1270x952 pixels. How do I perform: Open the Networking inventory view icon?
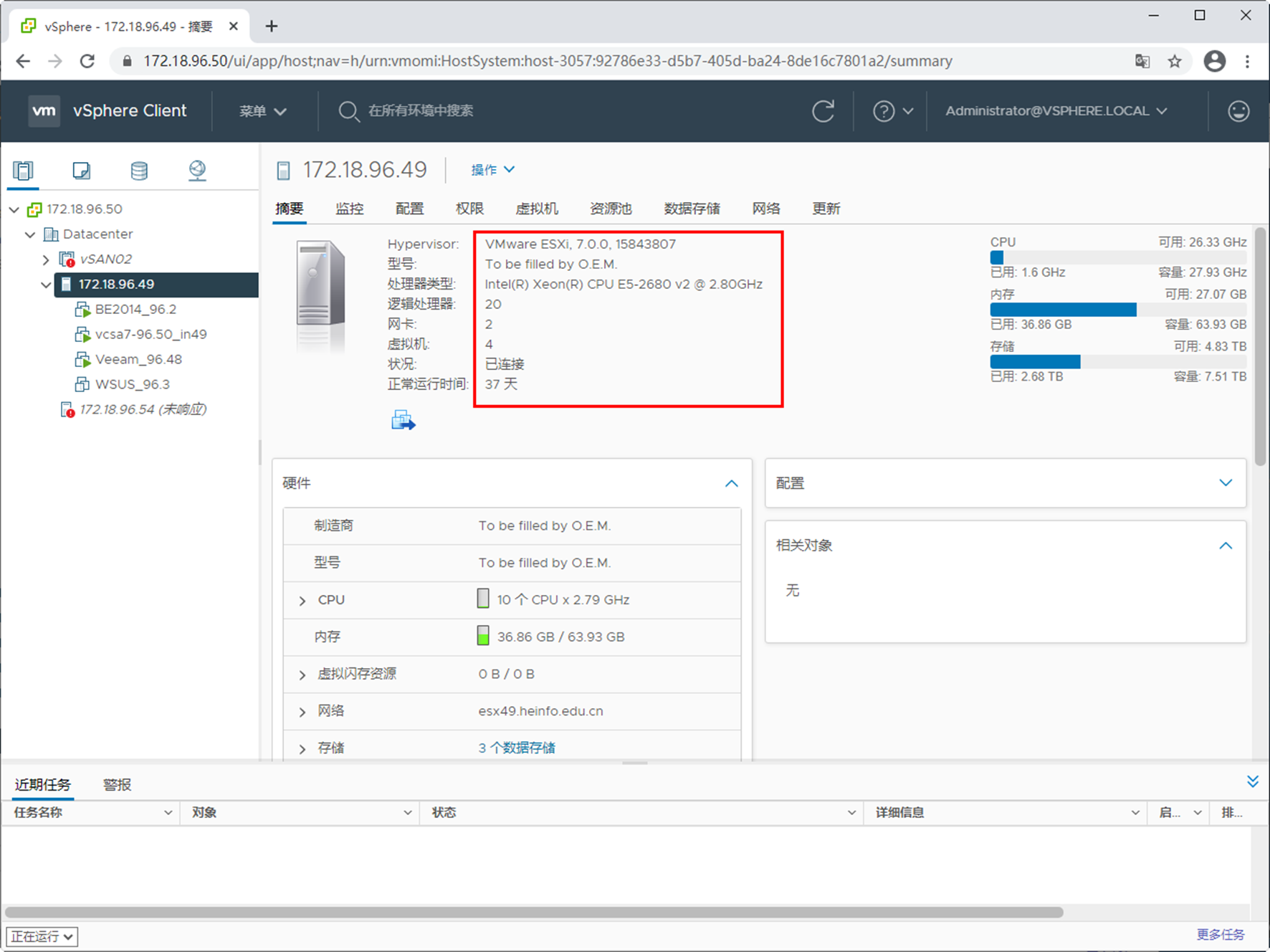pyautogui.click(x=197, y=170)
